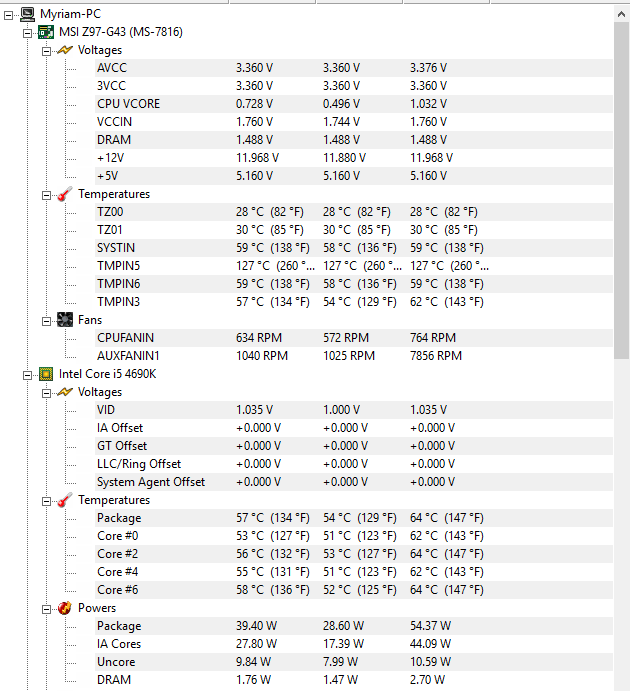The height and width of the screenshot is (691, 630).
Task: Select the VID voltage row
Action: point(354,410)
